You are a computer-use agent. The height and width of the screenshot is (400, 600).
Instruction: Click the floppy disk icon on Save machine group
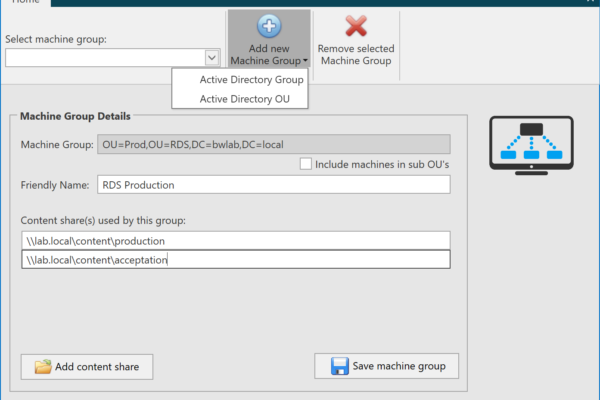point(340,366)
